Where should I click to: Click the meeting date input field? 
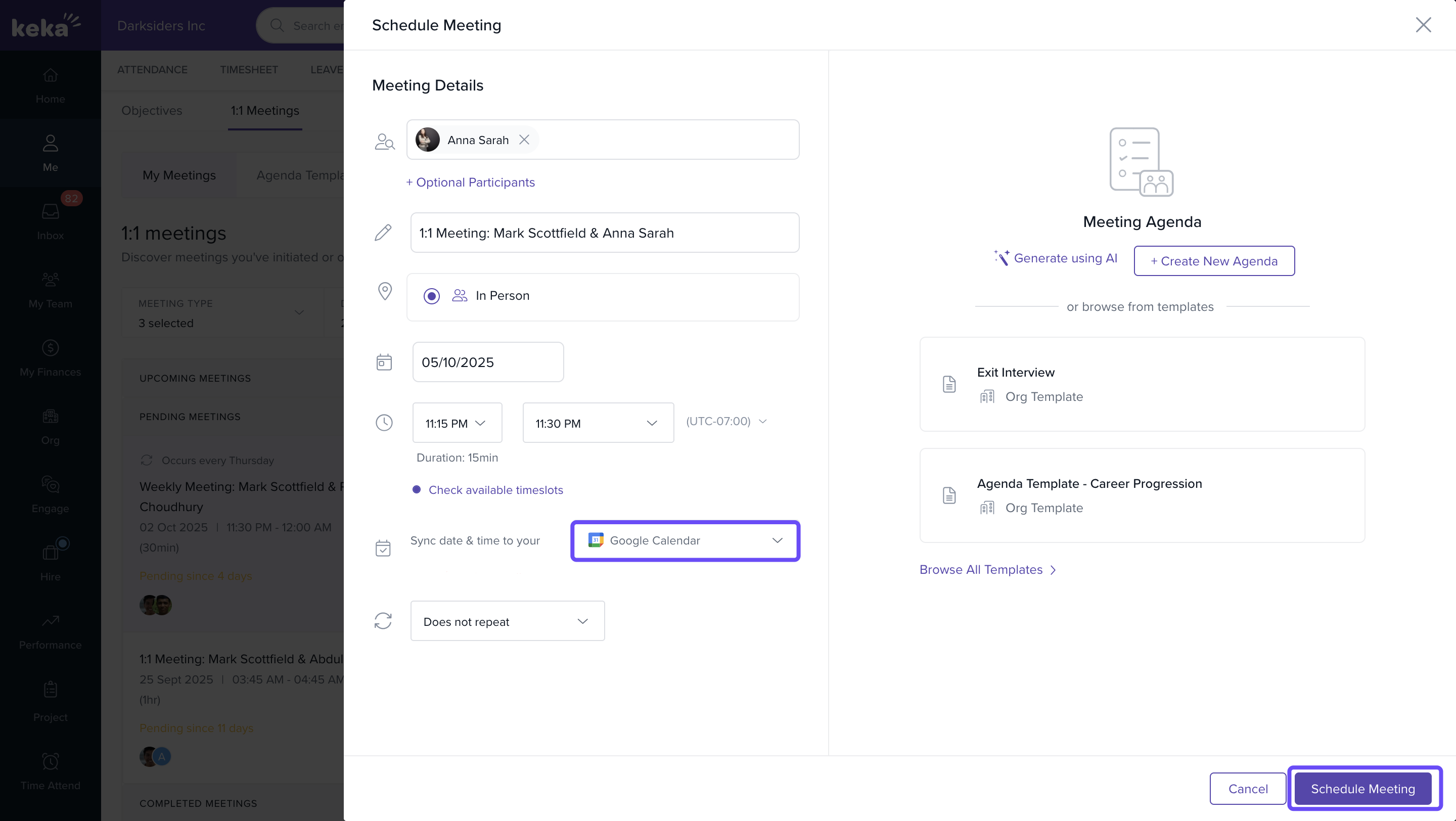pyautogui.click(x=487, y=362)
